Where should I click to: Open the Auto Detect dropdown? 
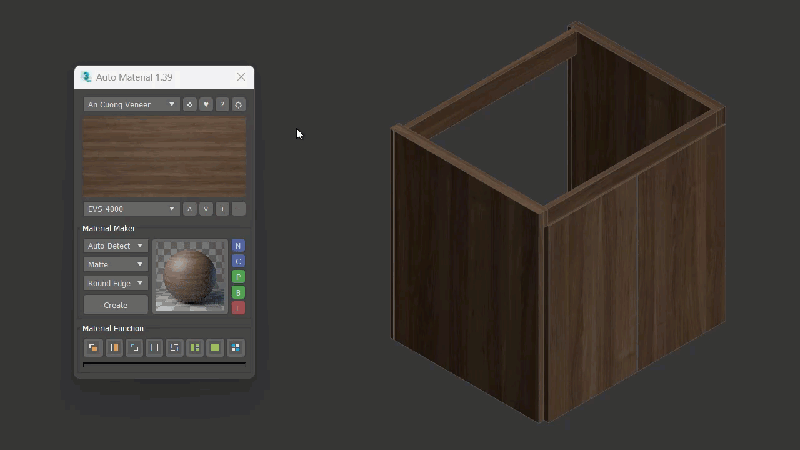pyautogui.click(x=116, y=245)
